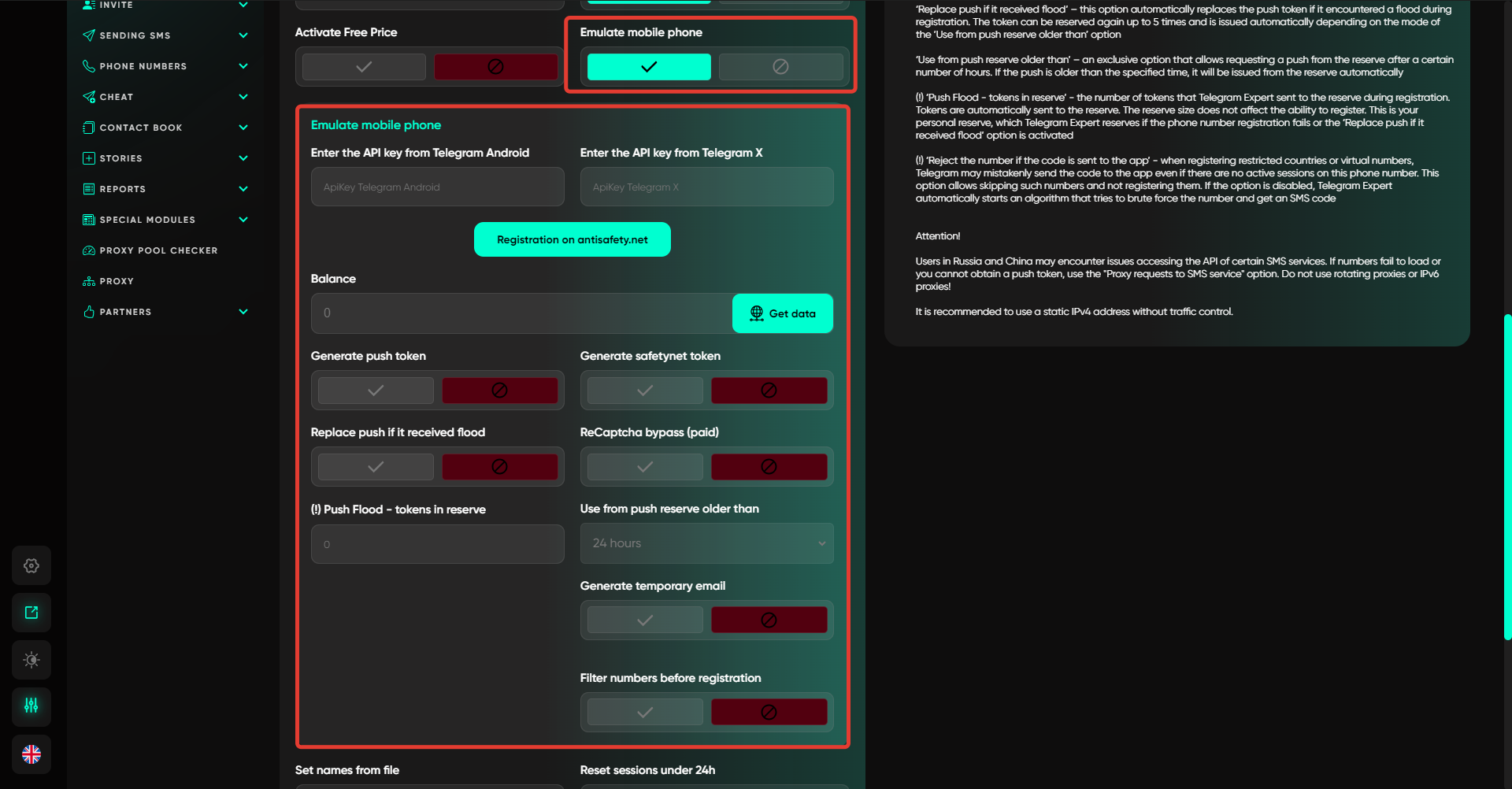Expand the Phone Numbers menu chevron

243,66
